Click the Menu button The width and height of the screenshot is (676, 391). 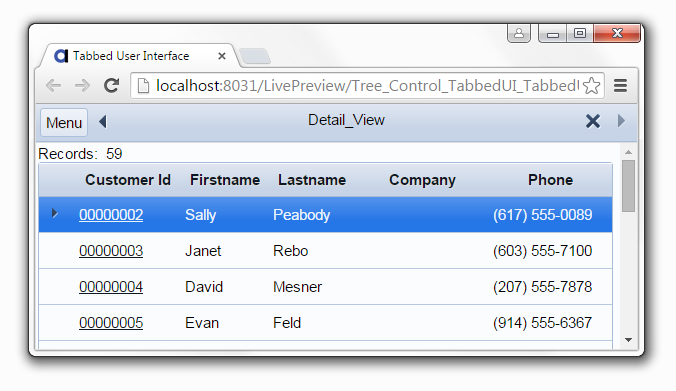(x=64, y=123)
